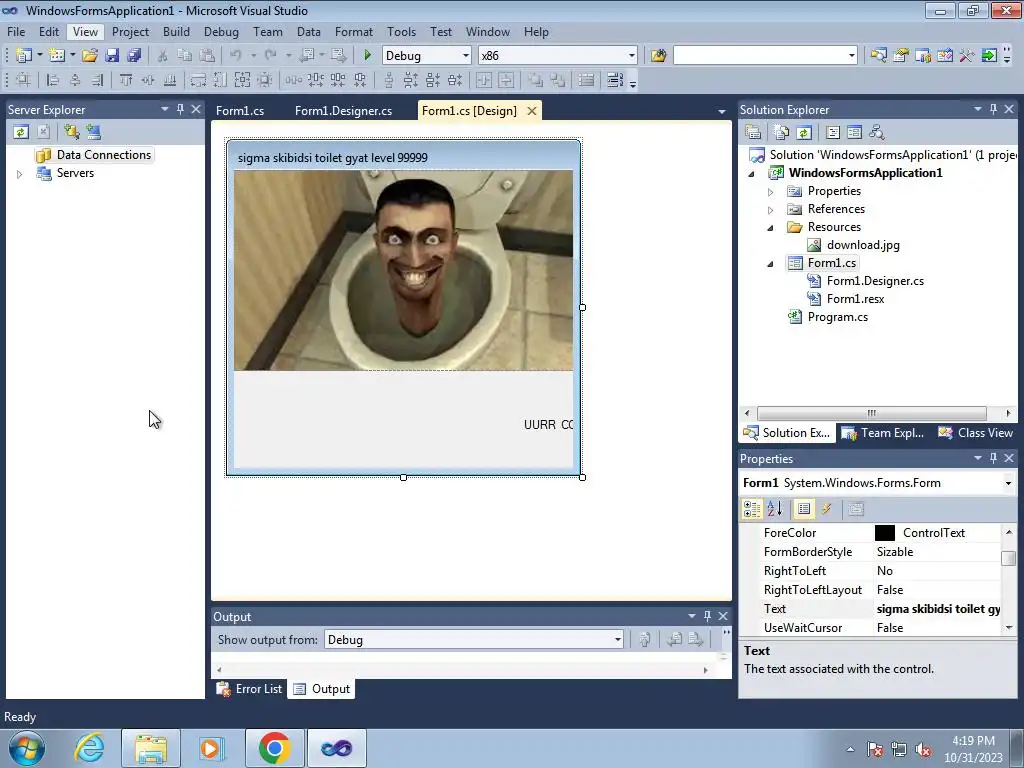Toggle the Properties view button in Properties panel

click(804, 509)
